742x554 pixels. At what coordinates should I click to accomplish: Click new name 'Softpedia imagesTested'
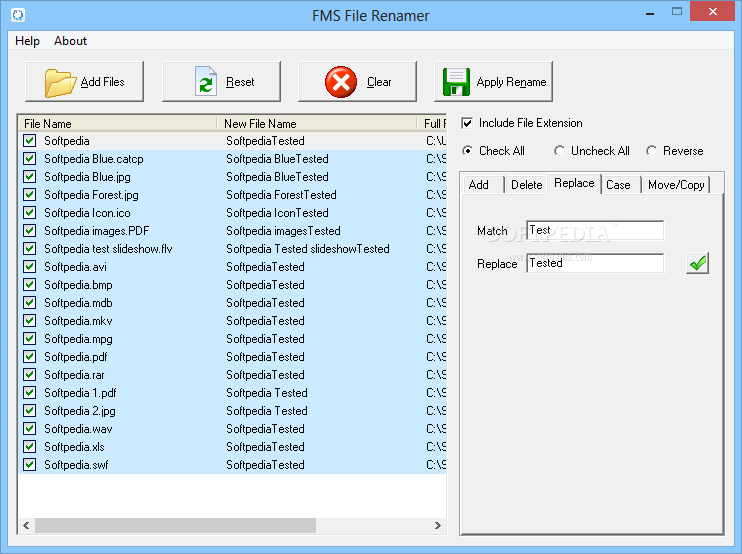point(283,231)
